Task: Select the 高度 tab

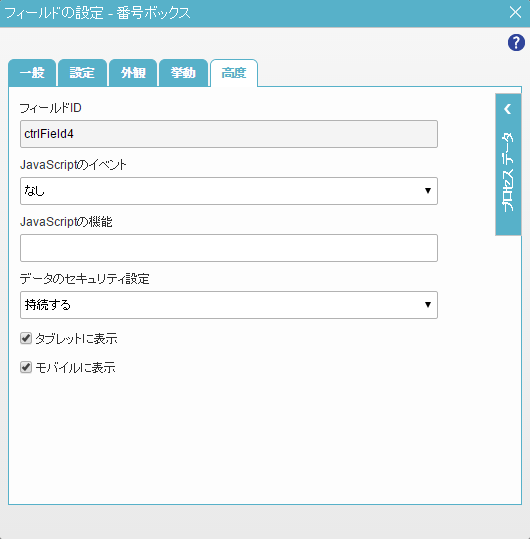Action: point(234,73)
